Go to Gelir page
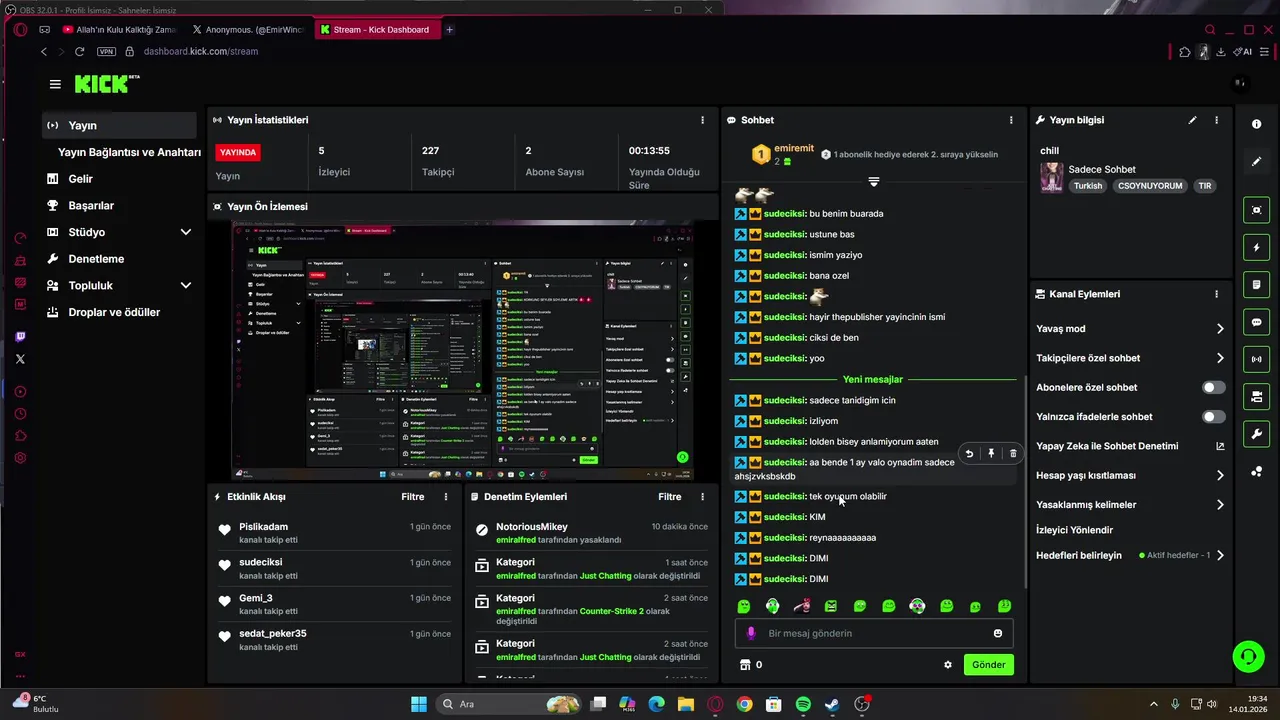This screenshot has width=1280, height=720. click(x=80, y=179)
